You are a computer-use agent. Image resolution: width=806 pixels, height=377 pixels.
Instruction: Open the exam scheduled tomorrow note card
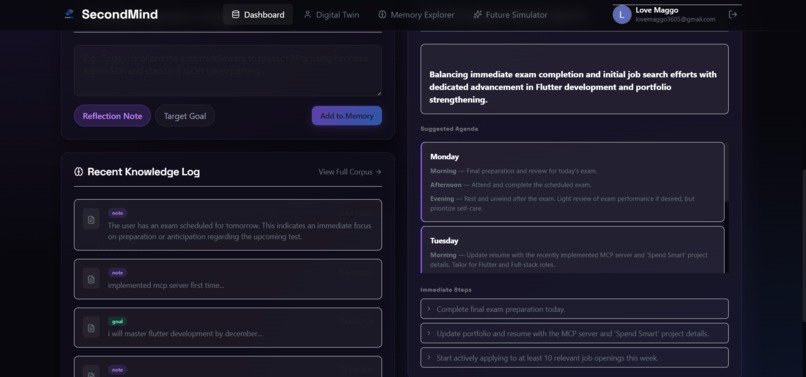228,225
